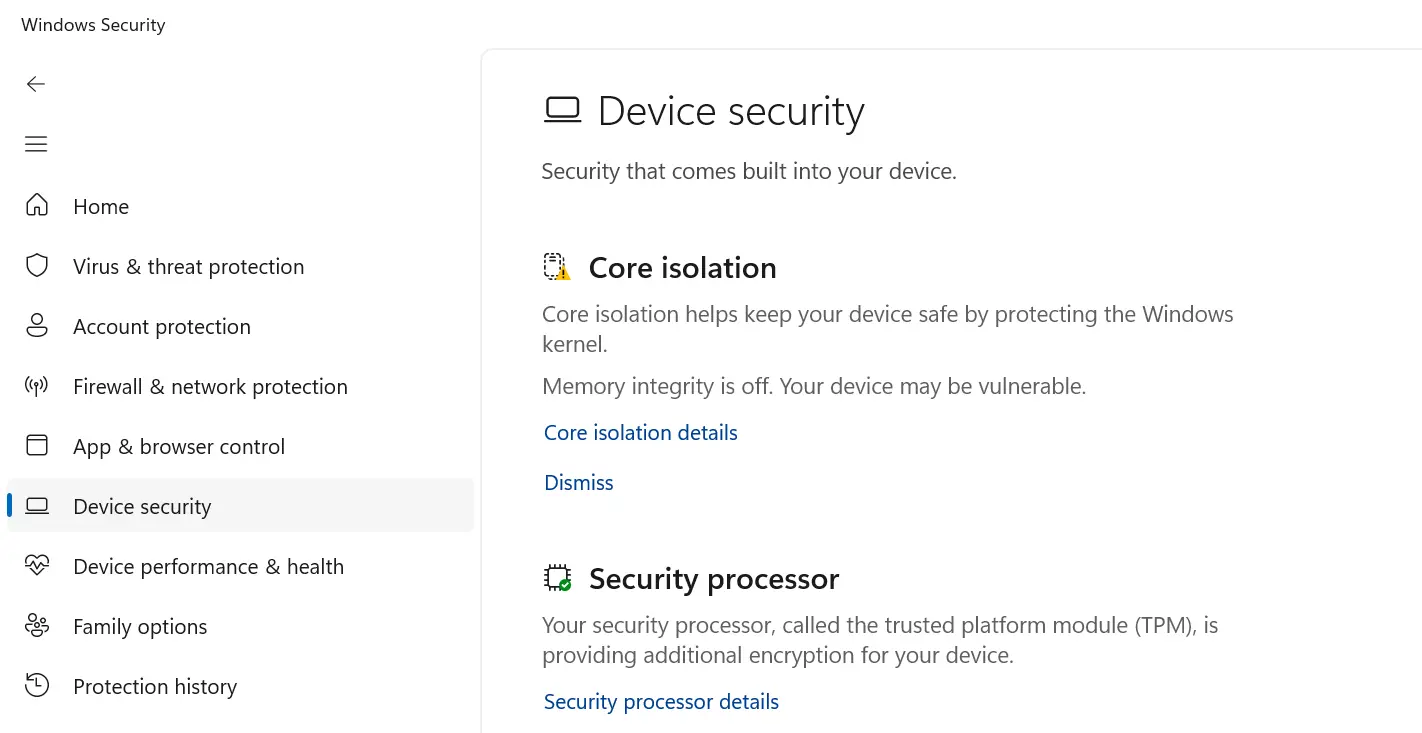
Task: Click the Device security laptop header icon
Action: (562, 111)
